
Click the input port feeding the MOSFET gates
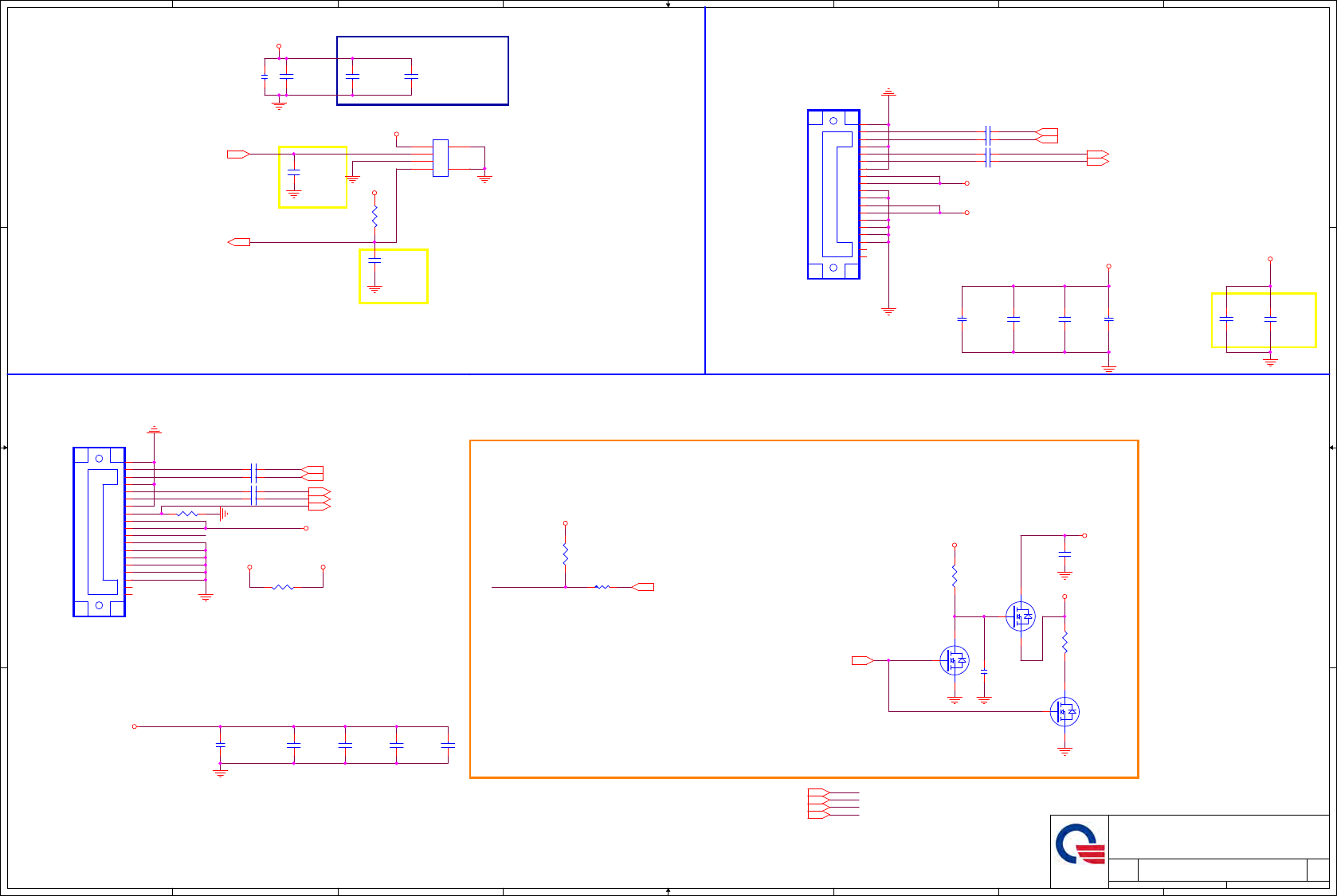tap(863, 660)
